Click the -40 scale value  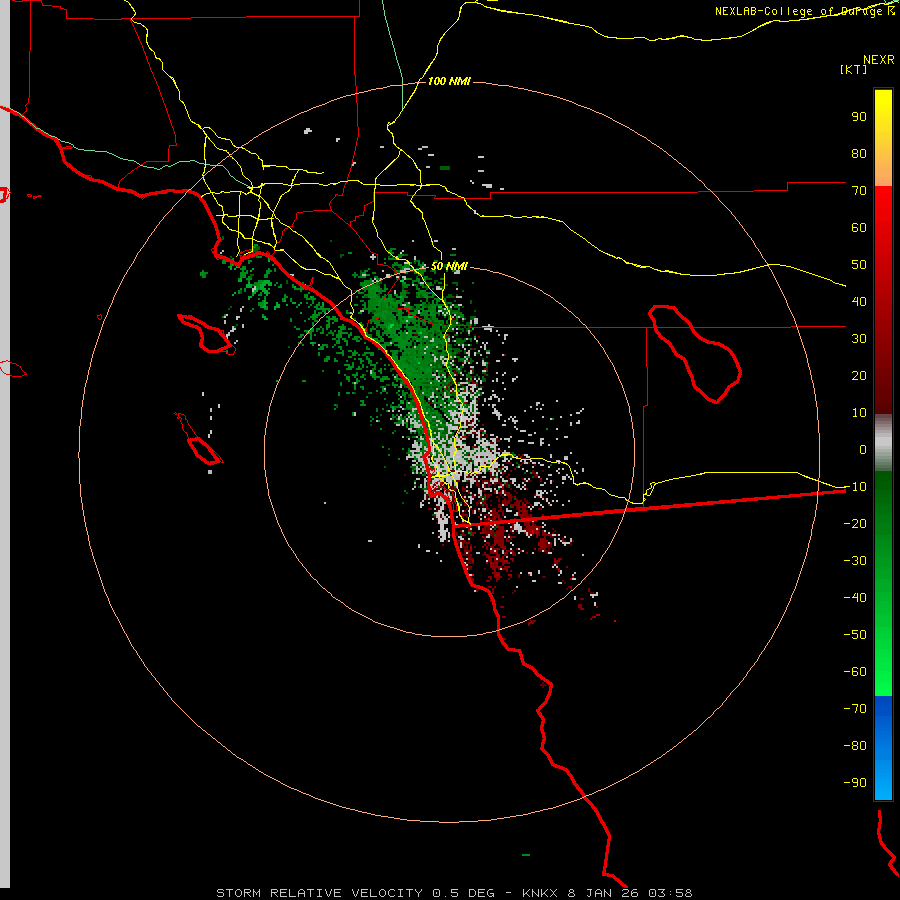pyautogui.click(x=855, y=598)
